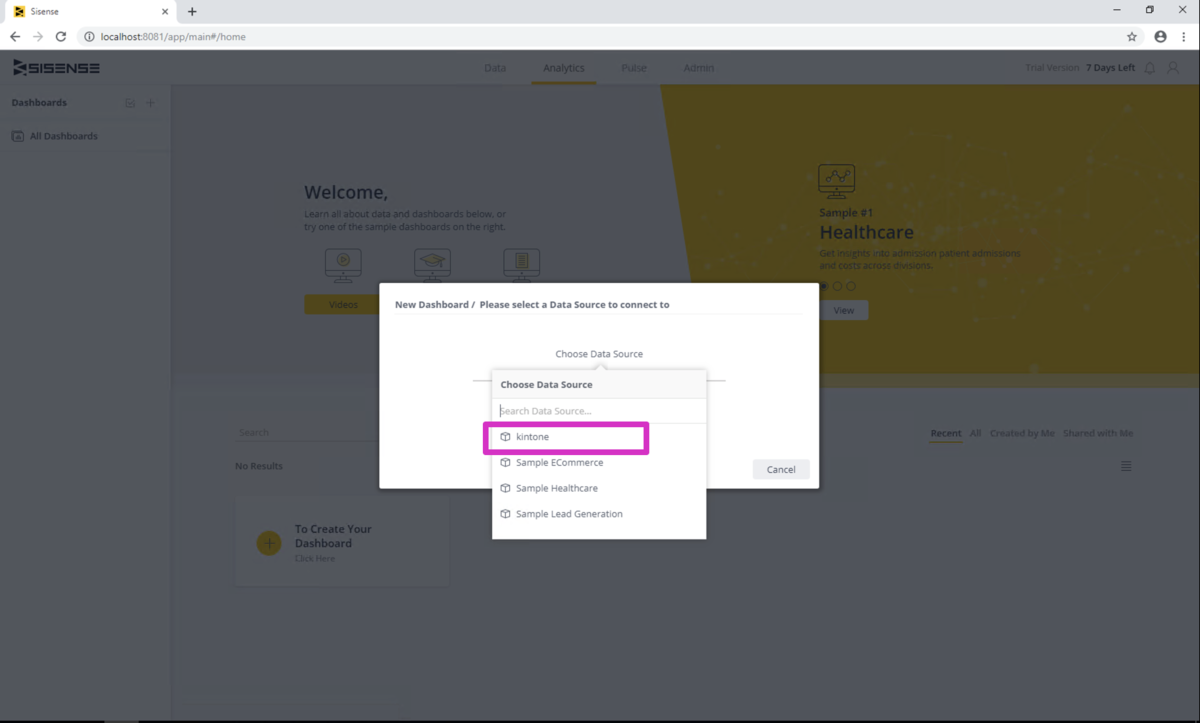This screenshot has height=723, width=1200.
Task: Cancel the New Dashboard dialog
Action: (x=781, y=469)
